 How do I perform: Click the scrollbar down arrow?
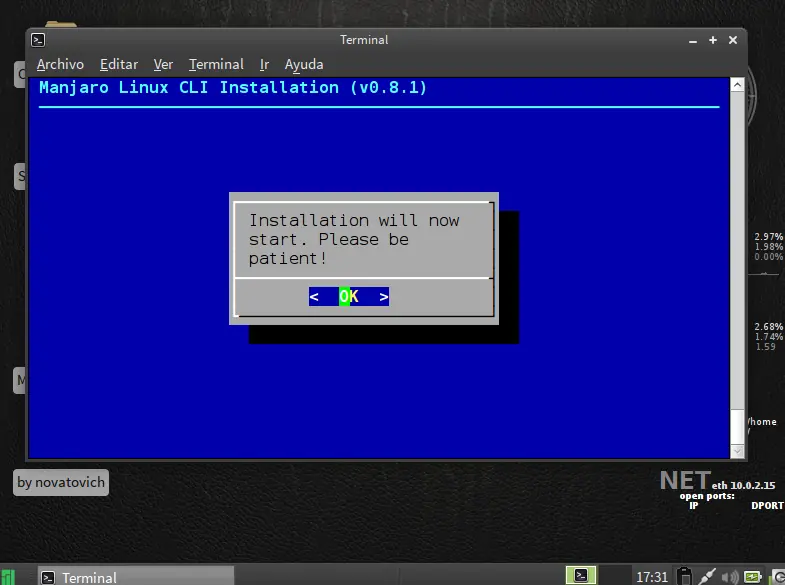(737, 451)
